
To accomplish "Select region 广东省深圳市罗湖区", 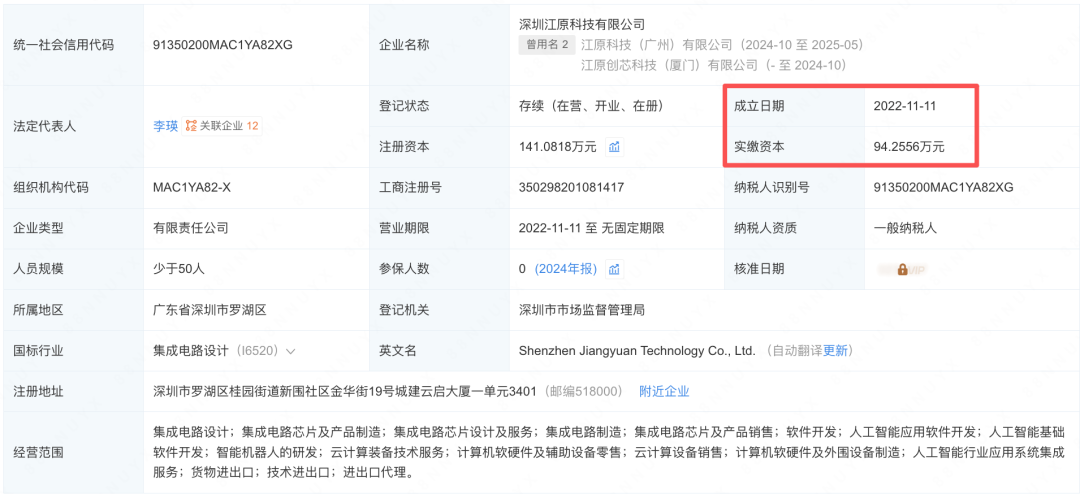I will [x=209, y=310].
